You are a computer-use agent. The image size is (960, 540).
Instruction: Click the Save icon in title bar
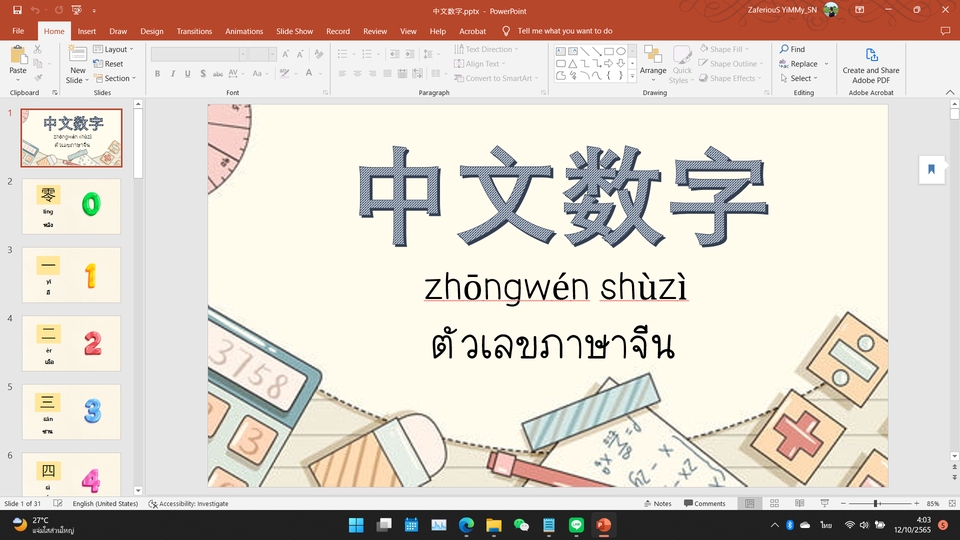point(17,10)
